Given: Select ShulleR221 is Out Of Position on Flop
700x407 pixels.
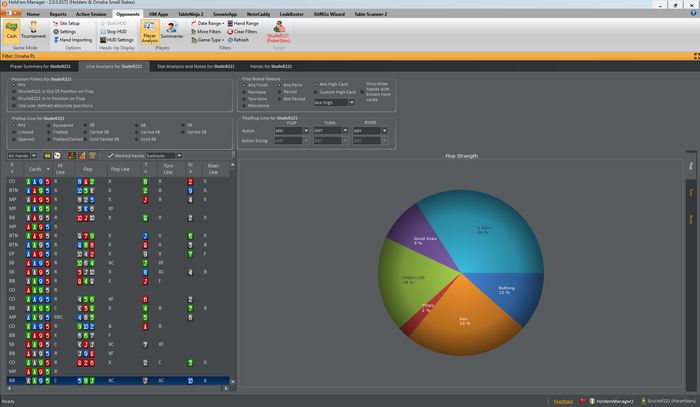Looking at the screenshot, I should point(53,91).
